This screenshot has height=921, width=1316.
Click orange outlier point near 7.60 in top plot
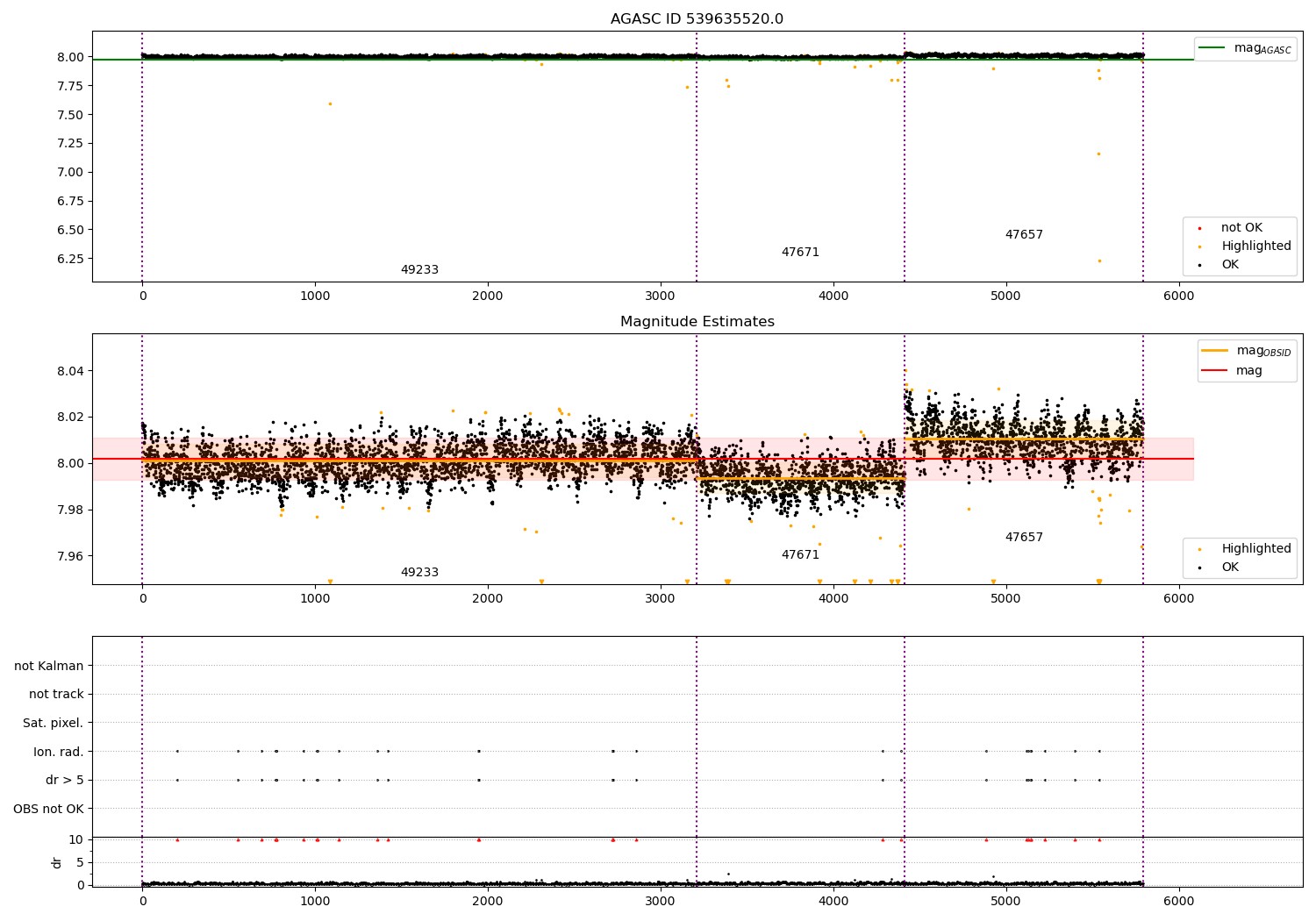tap(330, 104)
